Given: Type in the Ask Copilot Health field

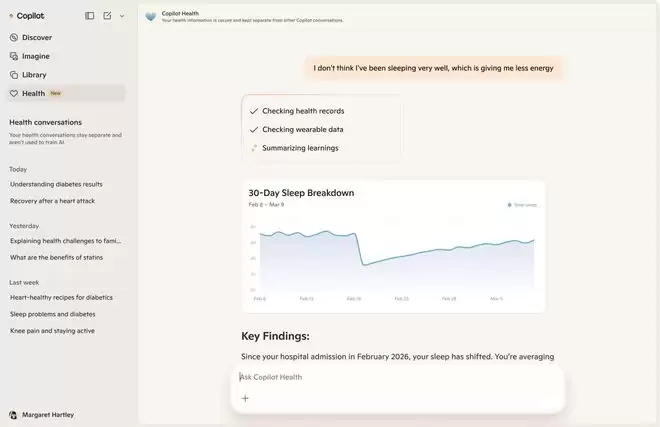Looking at the screenshot, I should point(400,377).
